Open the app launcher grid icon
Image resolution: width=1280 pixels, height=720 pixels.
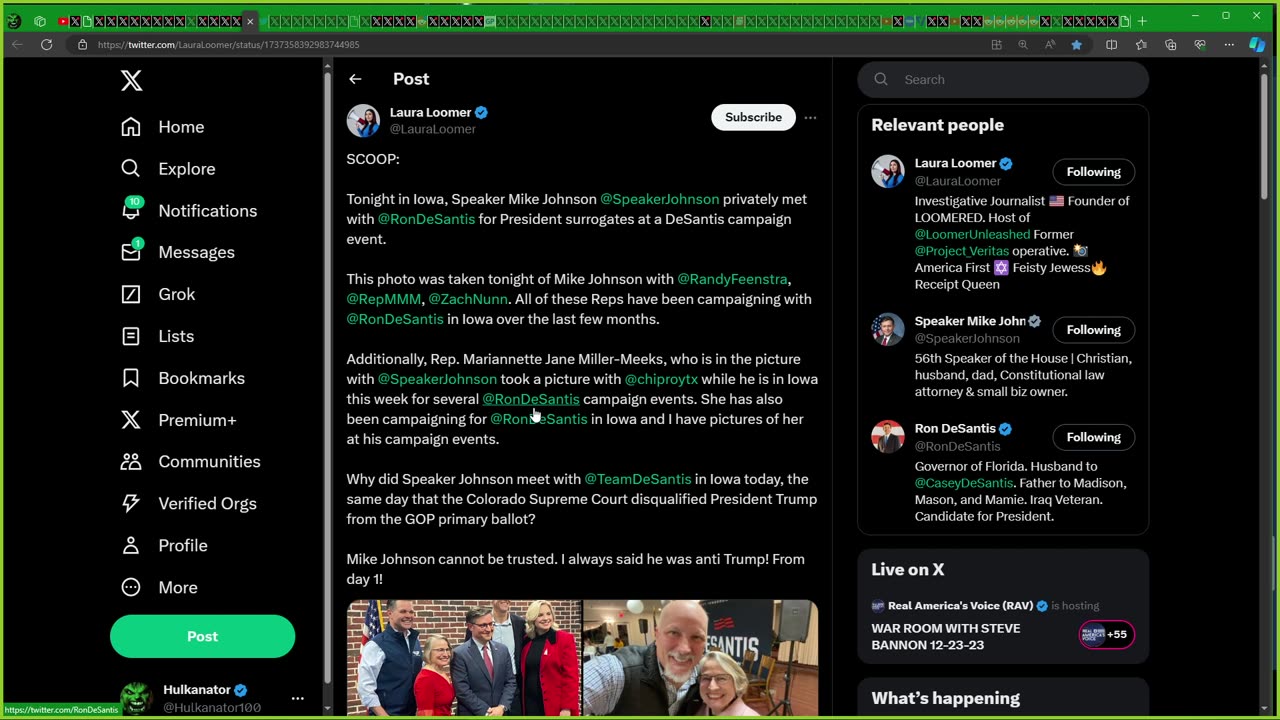tap(39, 21)
